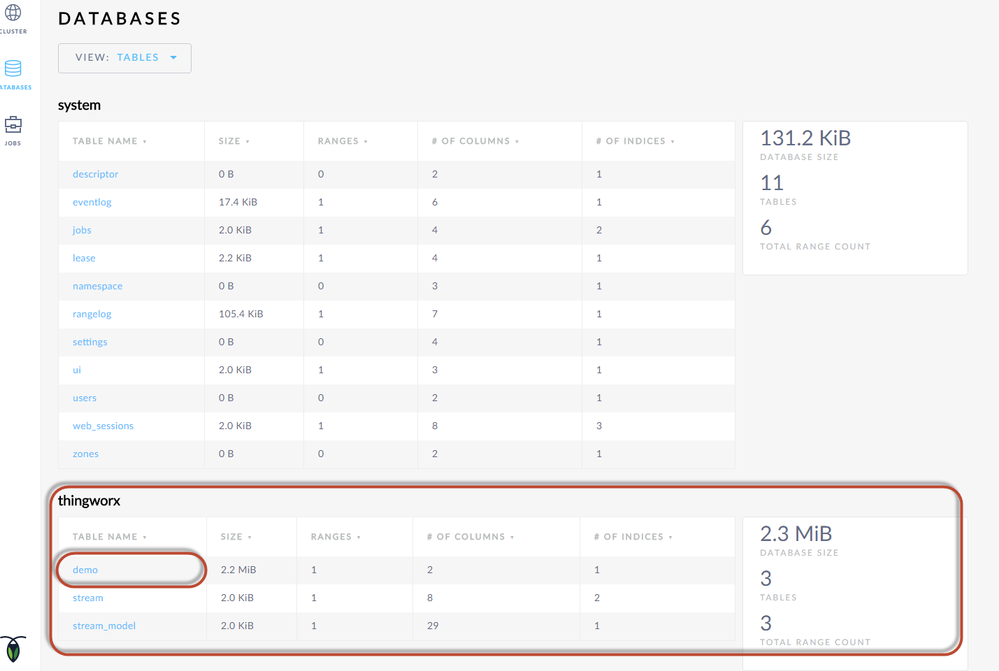Click the CockroachDB logo icon

coord(13,649)
